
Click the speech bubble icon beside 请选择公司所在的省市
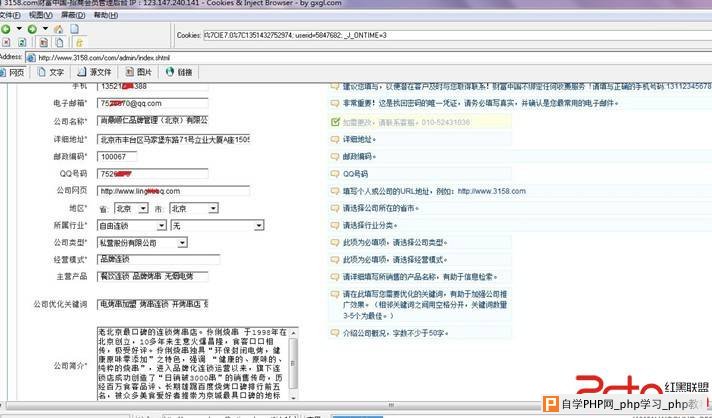click(335, 208)
